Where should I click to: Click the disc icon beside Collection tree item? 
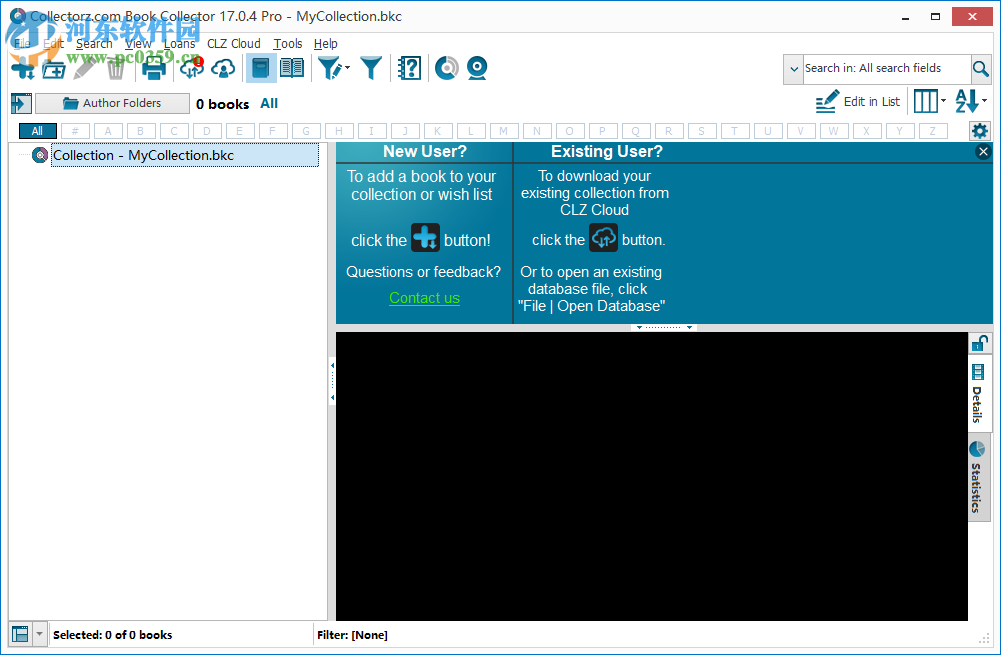click(40, 154)
